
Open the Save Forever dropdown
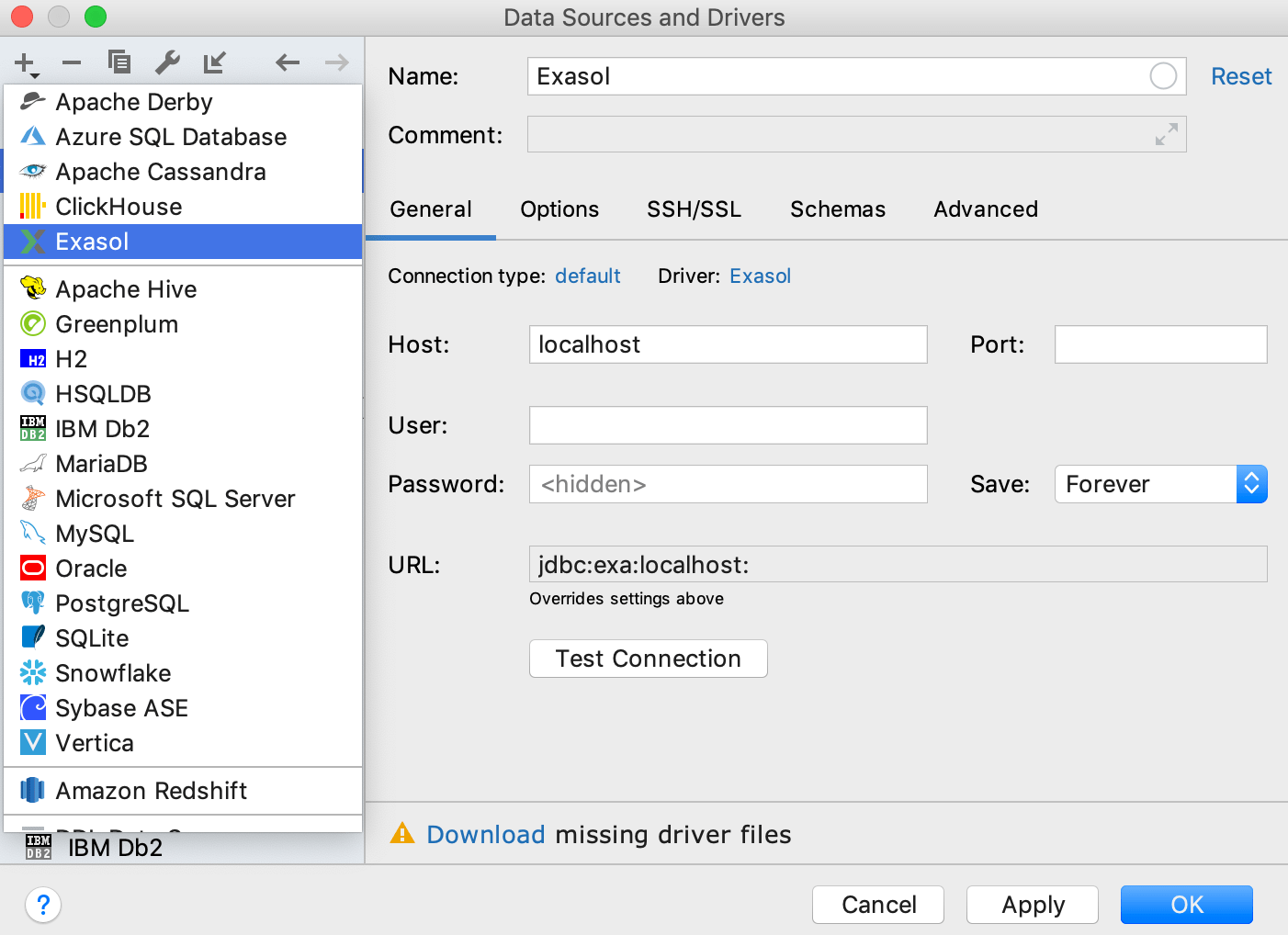(1160, 484)
